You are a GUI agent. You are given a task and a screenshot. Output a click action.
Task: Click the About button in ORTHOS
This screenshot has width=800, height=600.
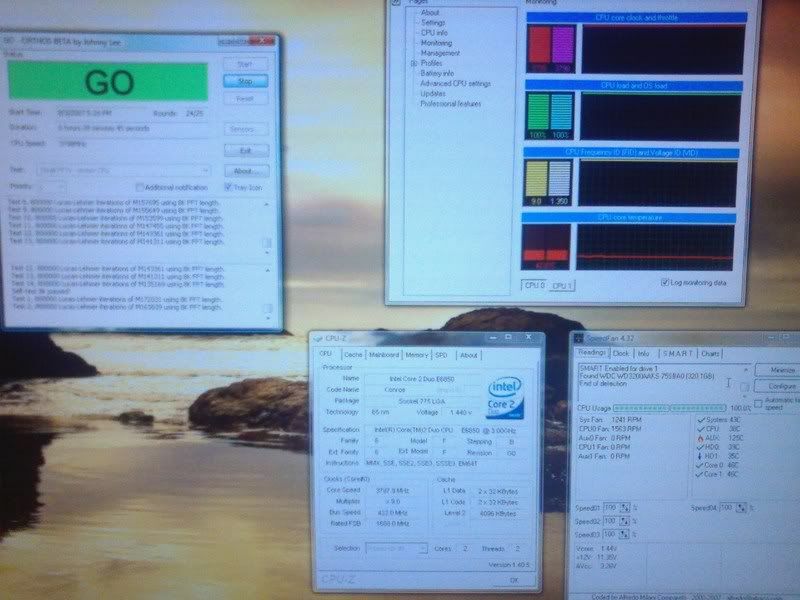pos(246,171)
